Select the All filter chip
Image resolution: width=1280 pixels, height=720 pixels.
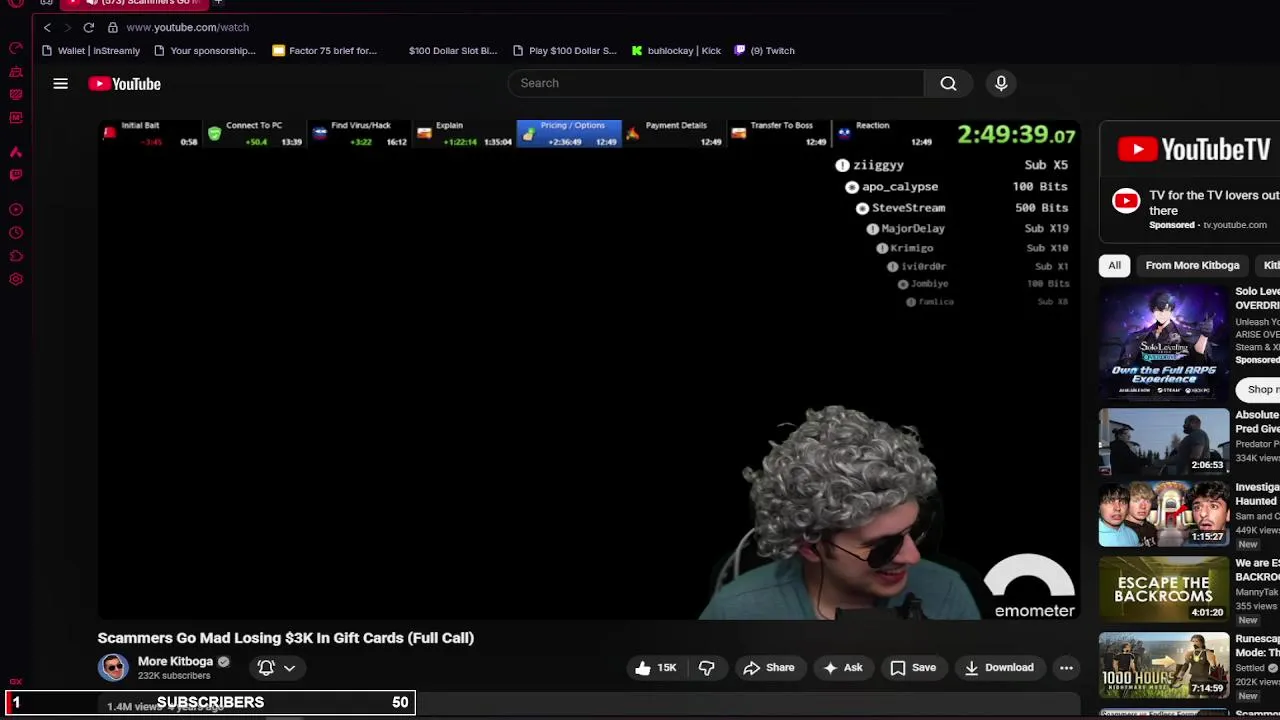(1114, 265)
